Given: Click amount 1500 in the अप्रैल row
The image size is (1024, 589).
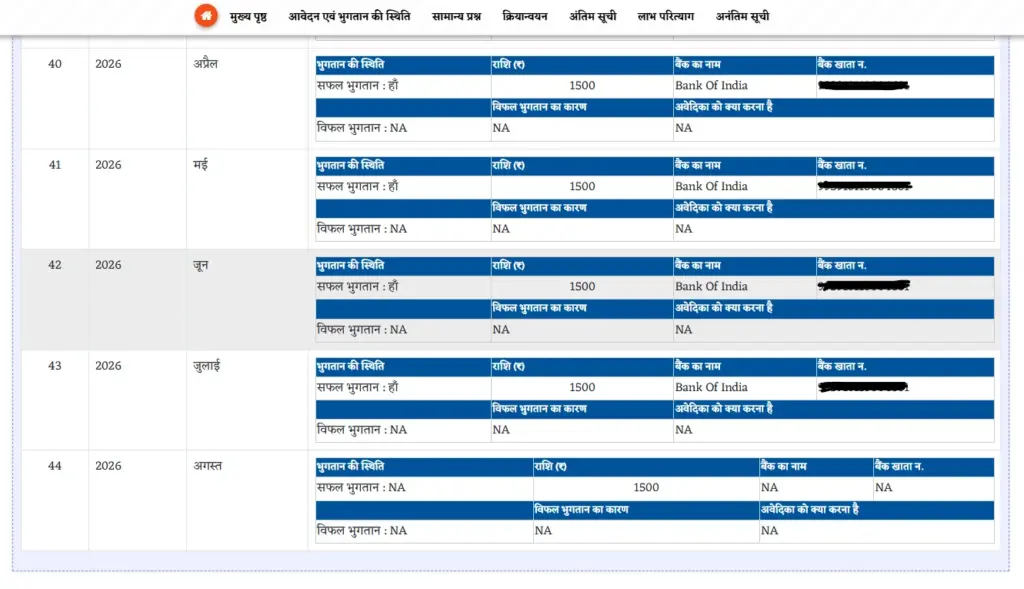Looking at the screenshot, I should pyautogui.click(x=582, y=86).
